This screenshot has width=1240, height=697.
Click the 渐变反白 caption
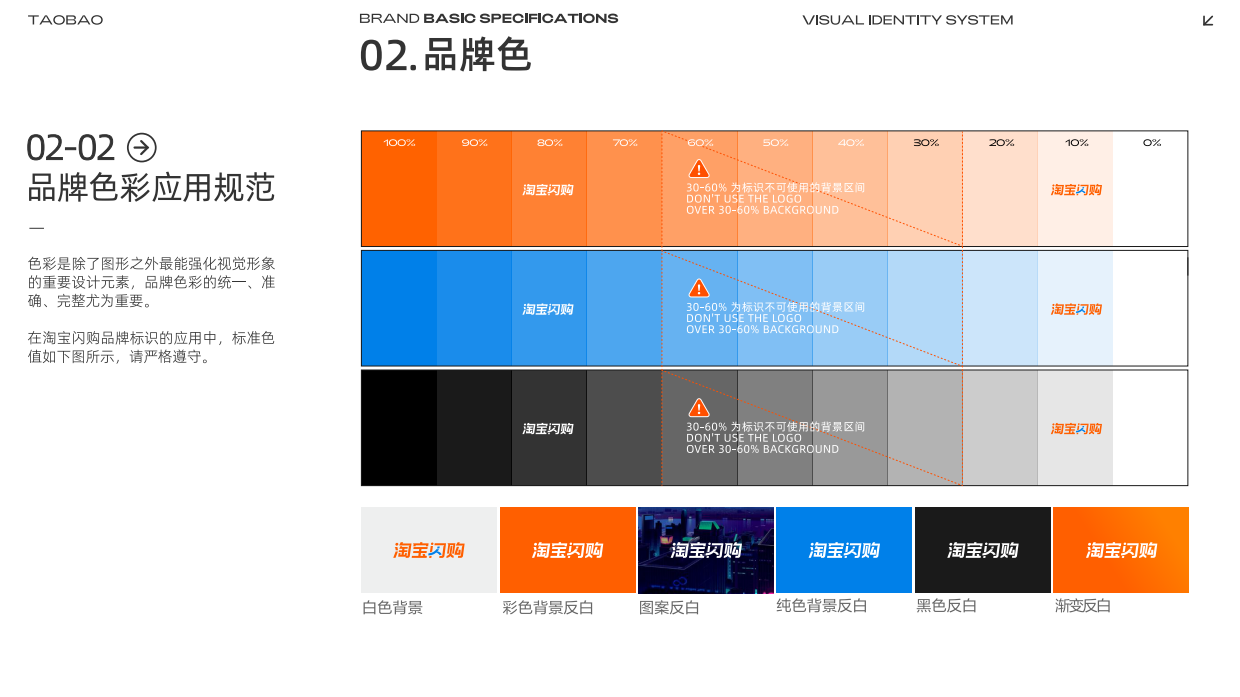(x=1083, y=606)
